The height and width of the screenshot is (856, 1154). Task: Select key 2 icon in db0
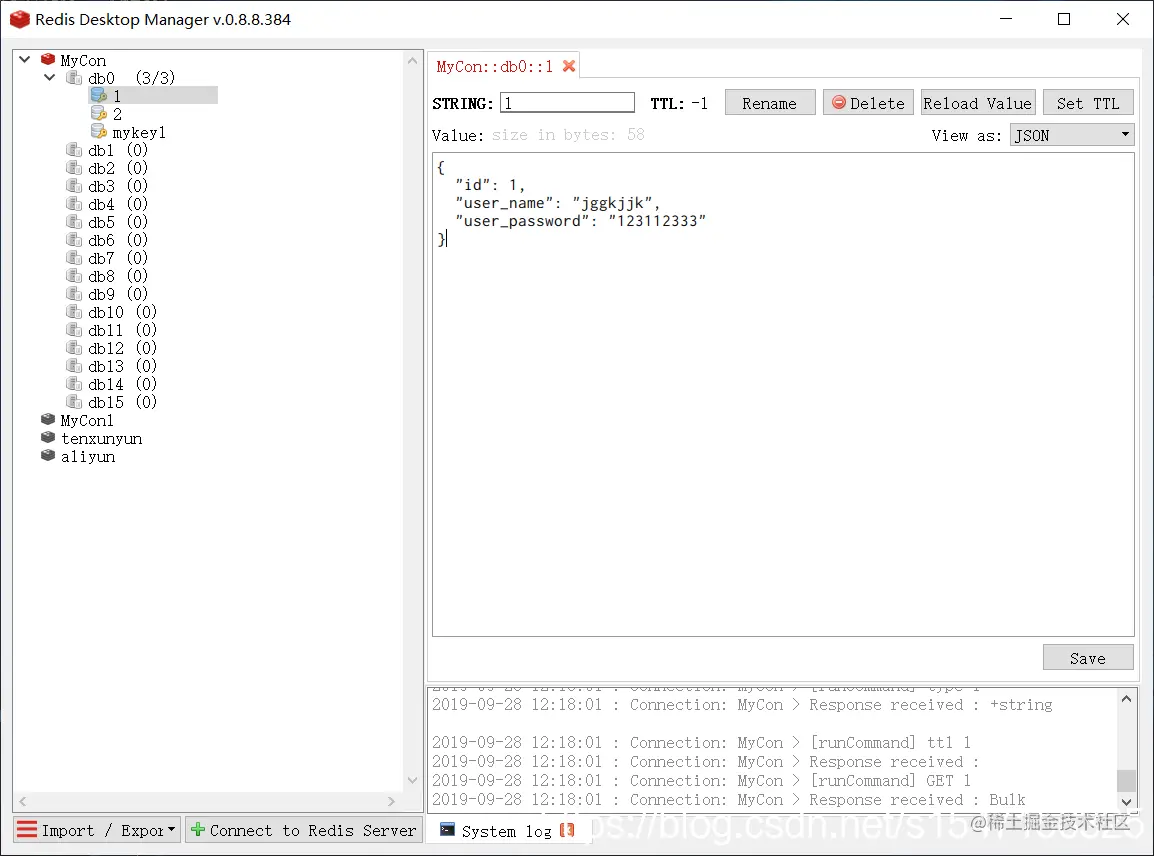[x=98, y=113]
